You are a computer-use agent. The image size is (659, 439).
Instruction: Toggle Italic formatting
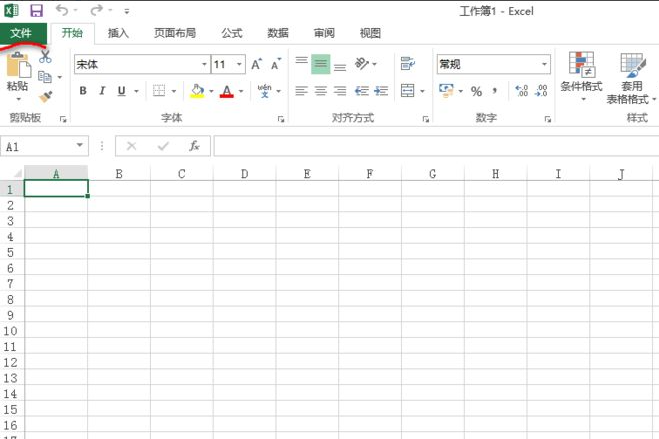click(x=102, y=91)
